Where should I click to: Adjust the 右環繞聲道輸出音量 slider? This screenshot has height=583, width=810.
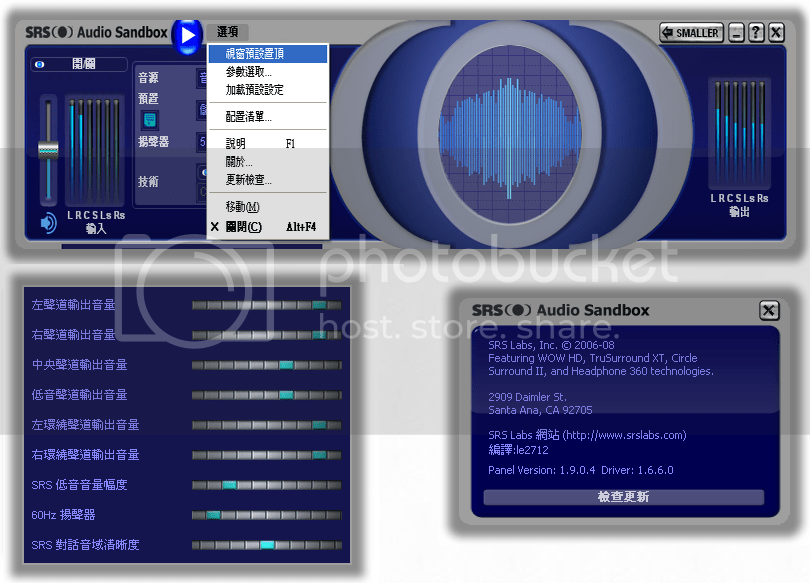point(267,455)
